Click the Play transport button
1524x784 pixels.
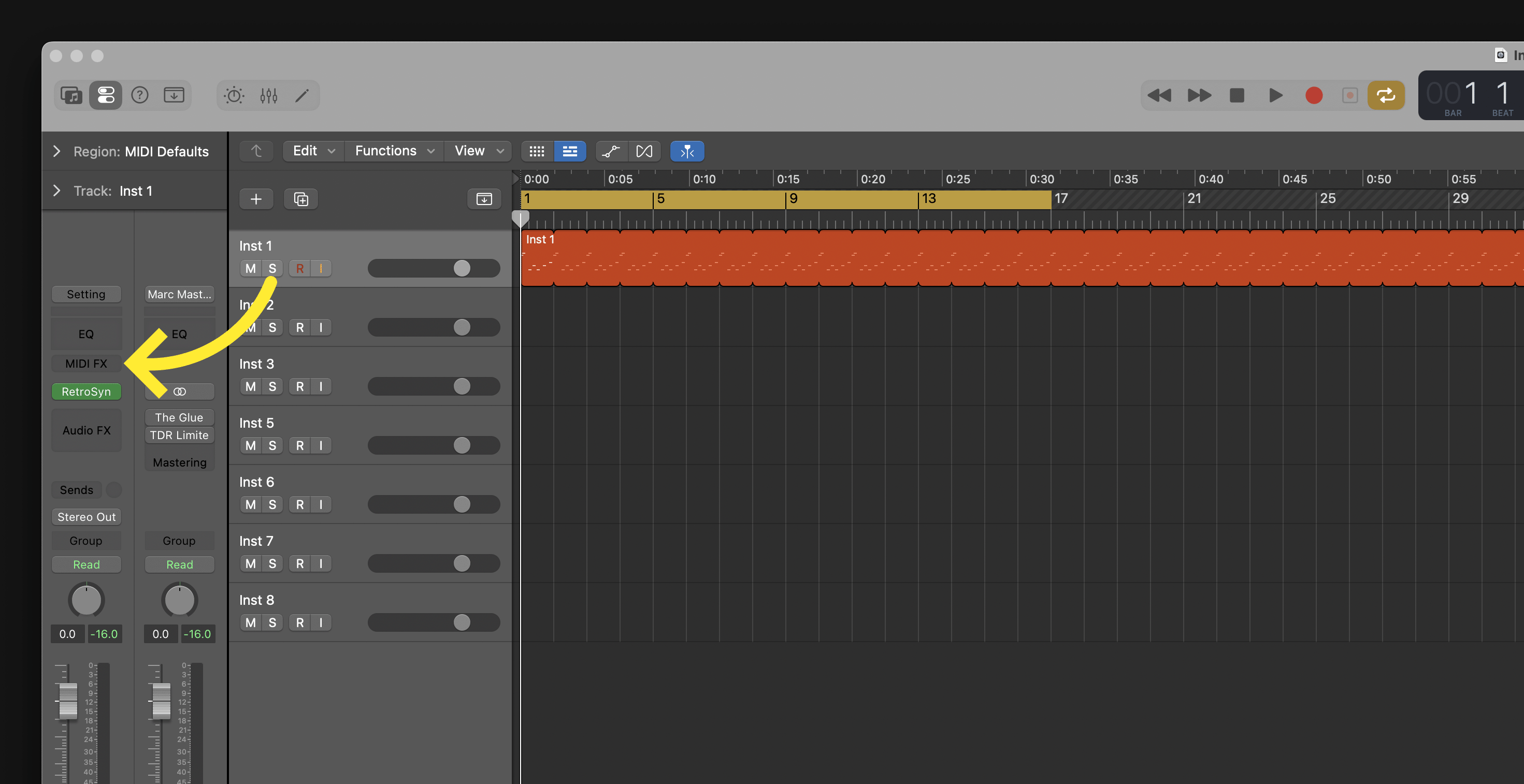(1275, 95)
